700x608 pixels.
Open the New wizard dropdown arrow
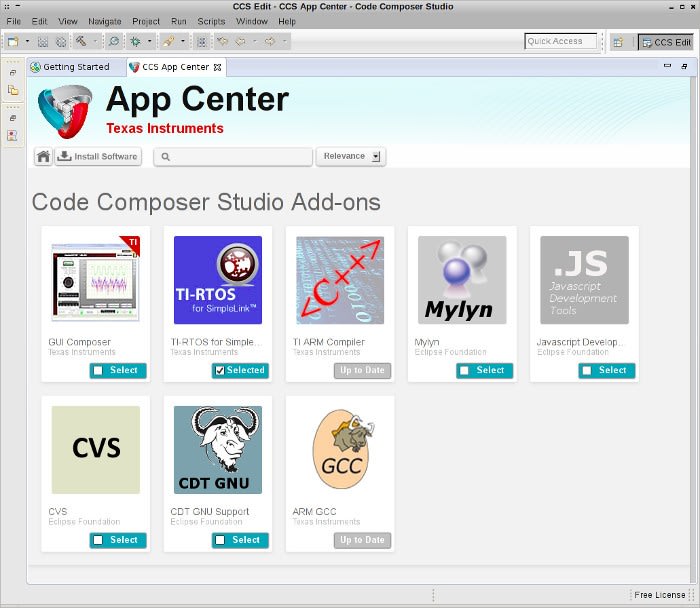tap(27, 42)
